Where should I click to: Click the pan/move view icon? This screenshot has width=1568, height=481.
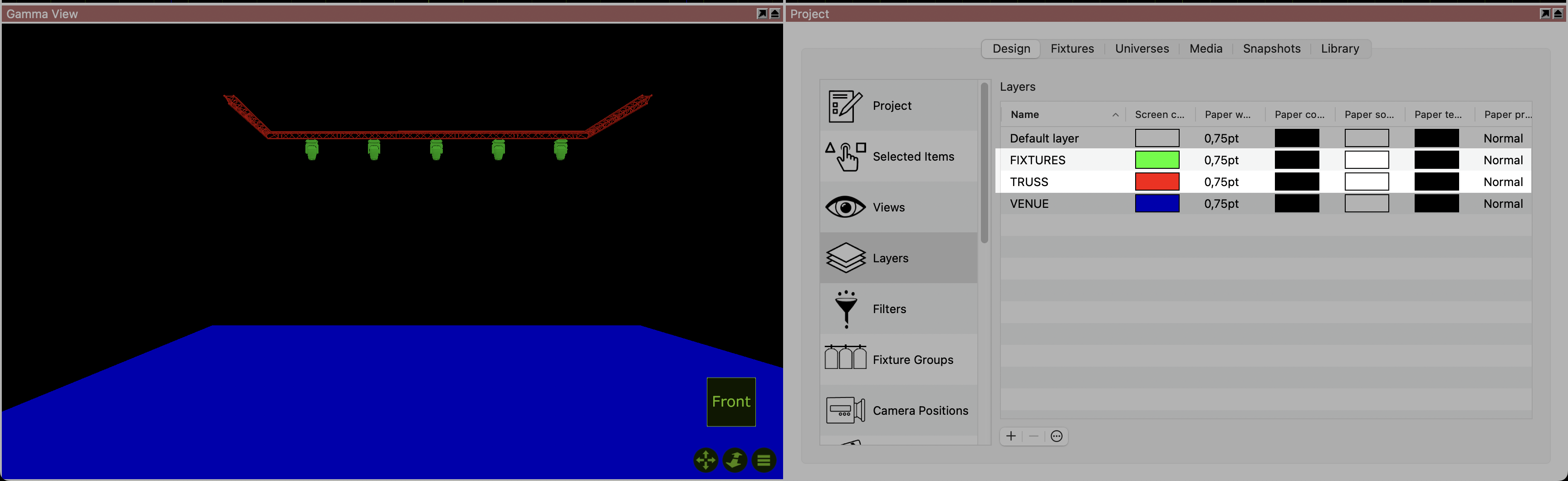pos(706,460)
